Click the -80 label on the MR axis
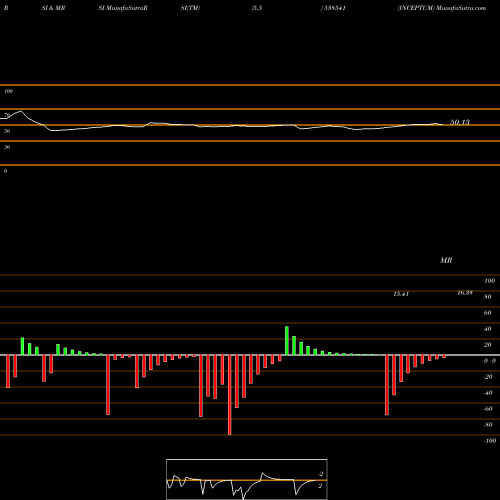The width and height of the screenshot is (500, 500). [488, 425]
